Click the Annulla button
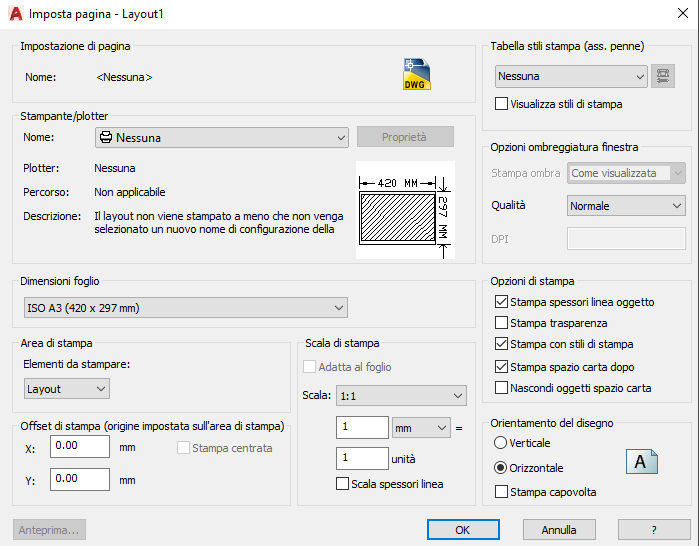Screen dimensions: 699x546 [559, 530]
